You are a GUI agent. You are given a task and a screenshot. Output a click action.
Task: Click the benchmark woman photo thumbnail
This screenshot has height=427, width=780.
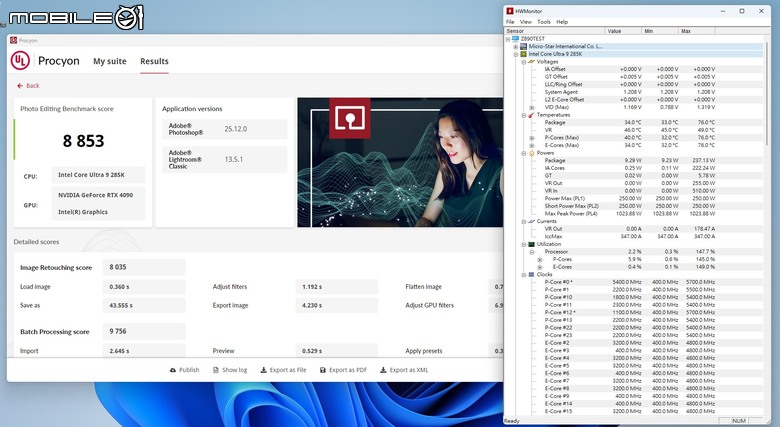coord(400,162)
